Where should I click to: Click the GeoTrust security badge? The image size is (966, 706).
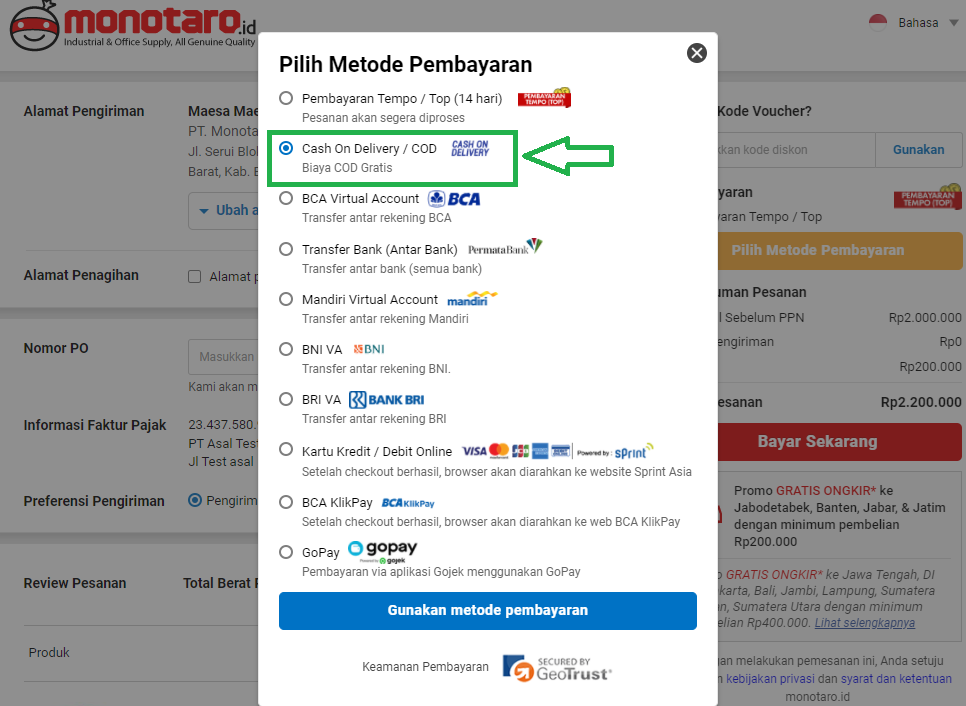click(x=557, y=668)
